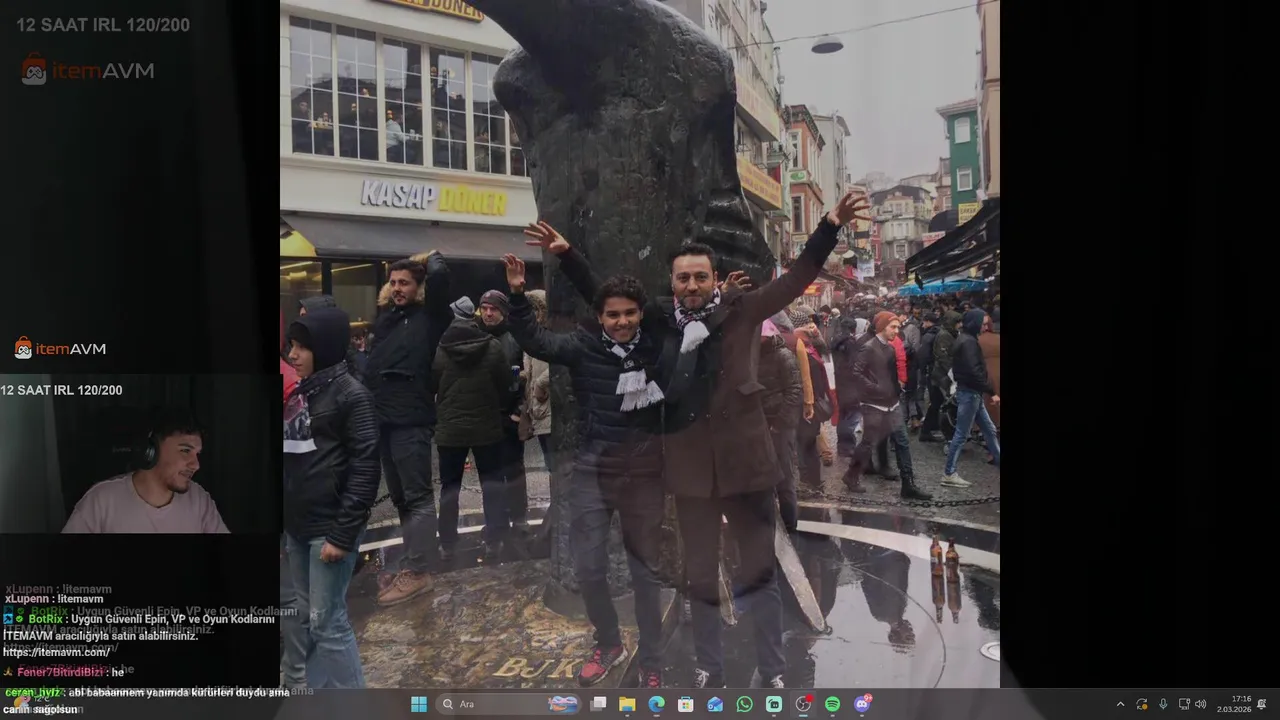The height and width of the screenshot is (720, 1280).
Task: Click the itemavm.com link in chat
Action: click(56, 651)
